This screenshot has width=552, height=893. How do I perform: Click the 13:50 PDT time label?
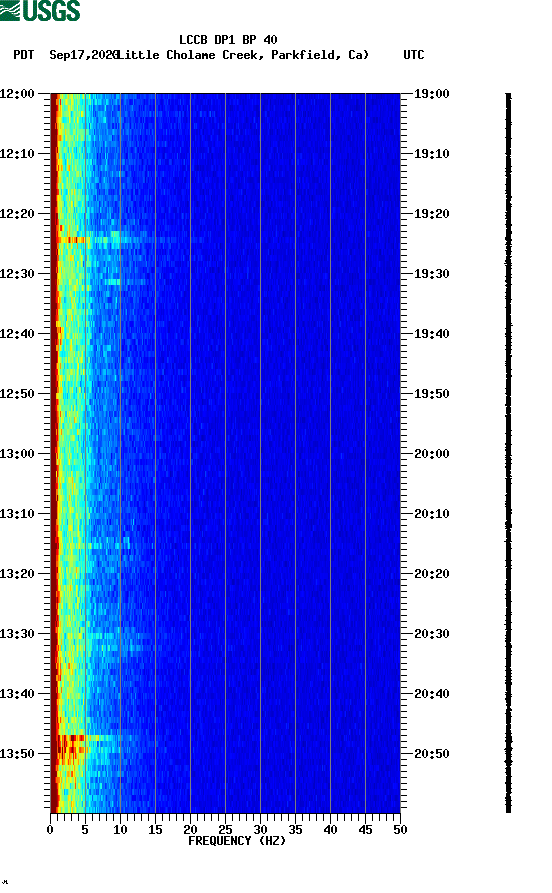[17, 753]
